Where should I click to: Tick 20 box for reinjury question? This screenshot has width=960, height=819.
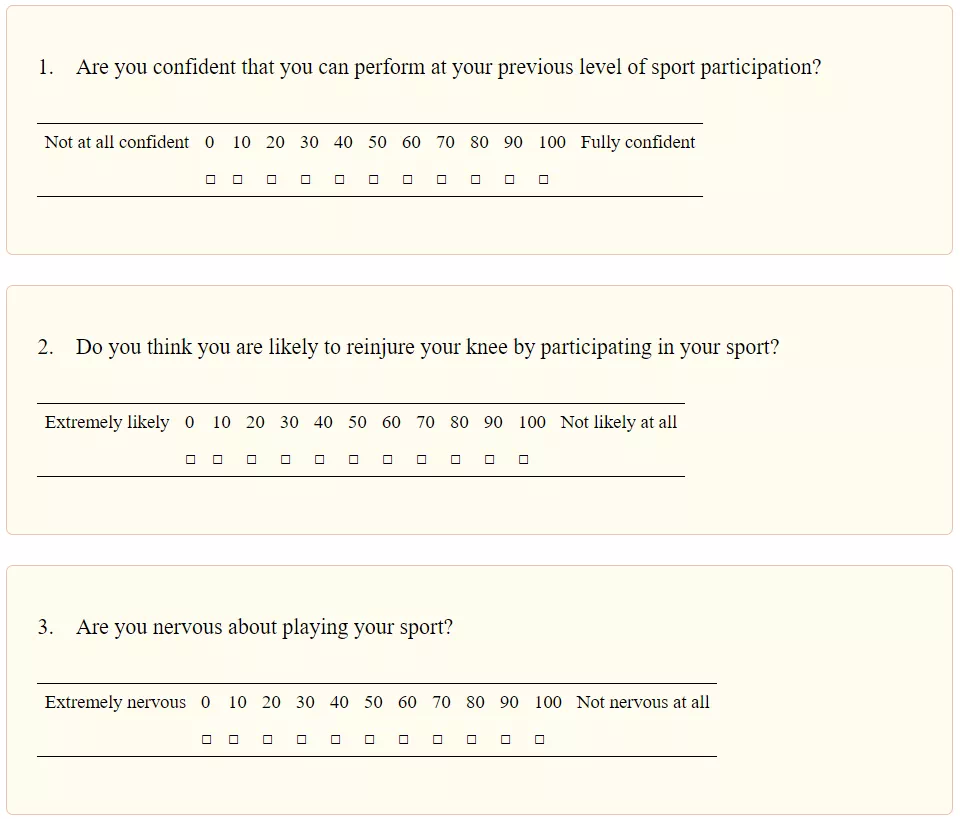tap(251, 460)
